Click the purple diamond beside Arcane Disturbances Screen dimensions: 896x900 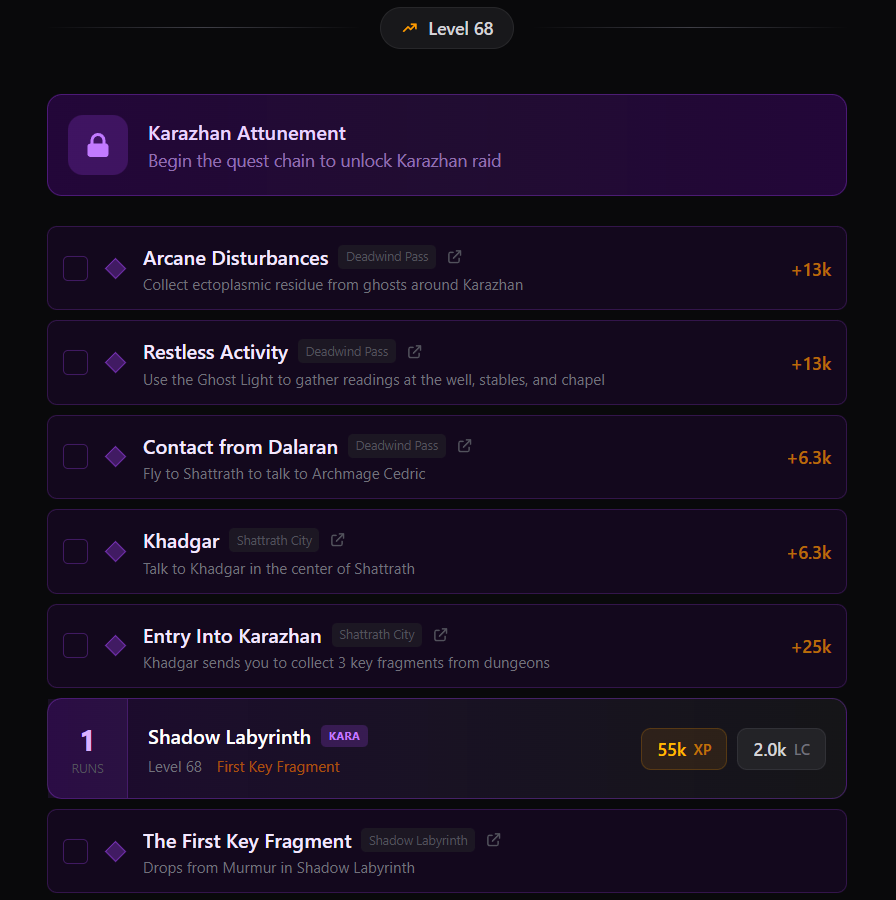pyautogui.click(x=116, y=268)
